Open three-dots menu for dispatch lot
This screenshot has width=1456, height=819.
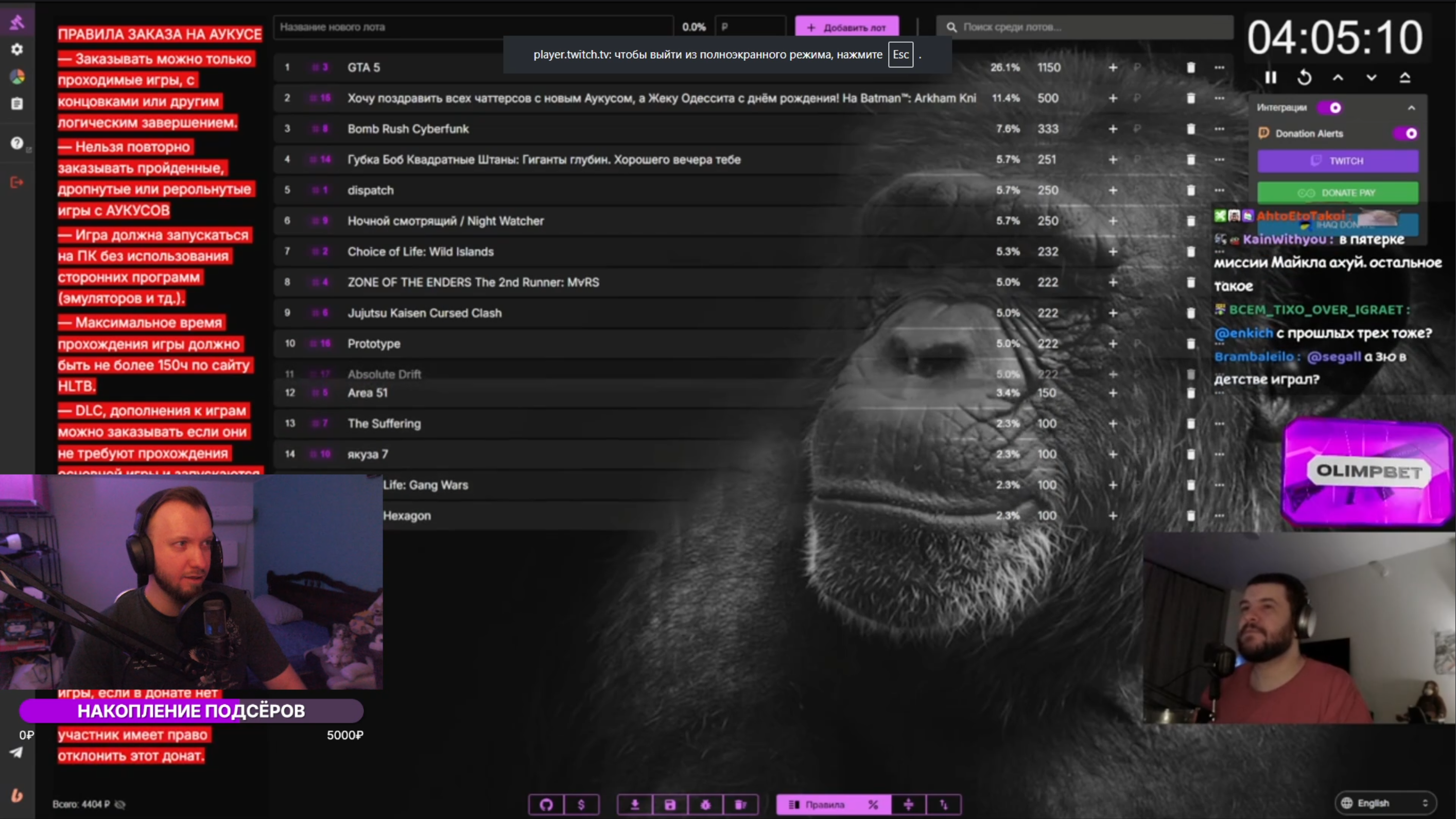[x=1219, y=190]
